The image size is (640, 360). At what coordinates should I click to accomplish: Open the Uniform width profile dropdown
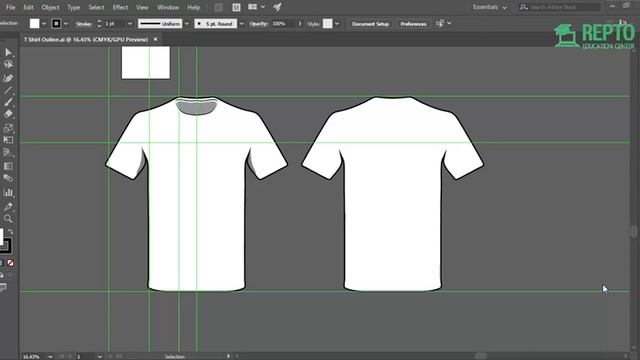point(187,24)
